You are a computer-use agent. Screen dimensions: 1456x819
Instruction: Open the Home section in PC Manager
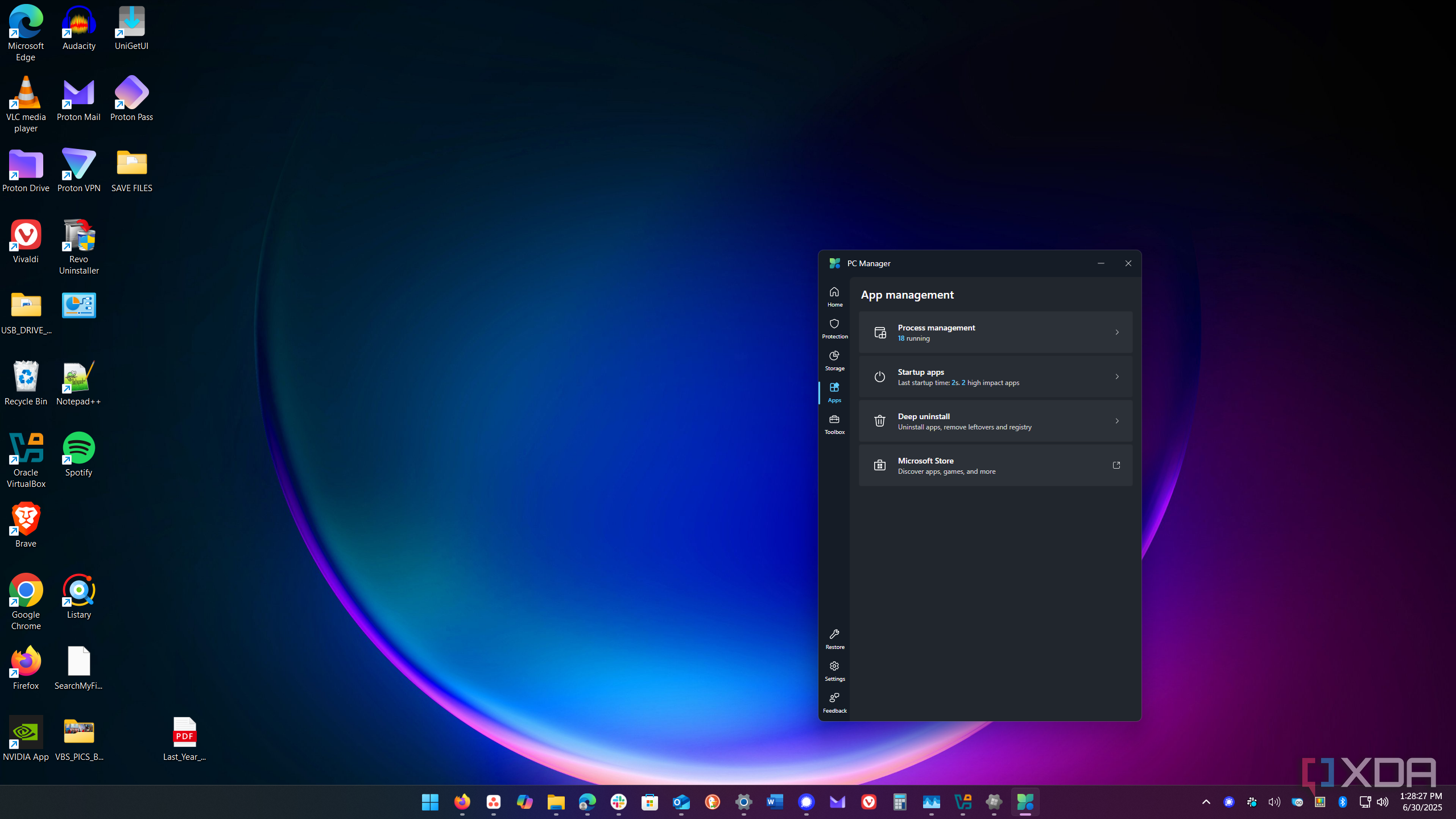pyautogui.click(x=834, y=296)
